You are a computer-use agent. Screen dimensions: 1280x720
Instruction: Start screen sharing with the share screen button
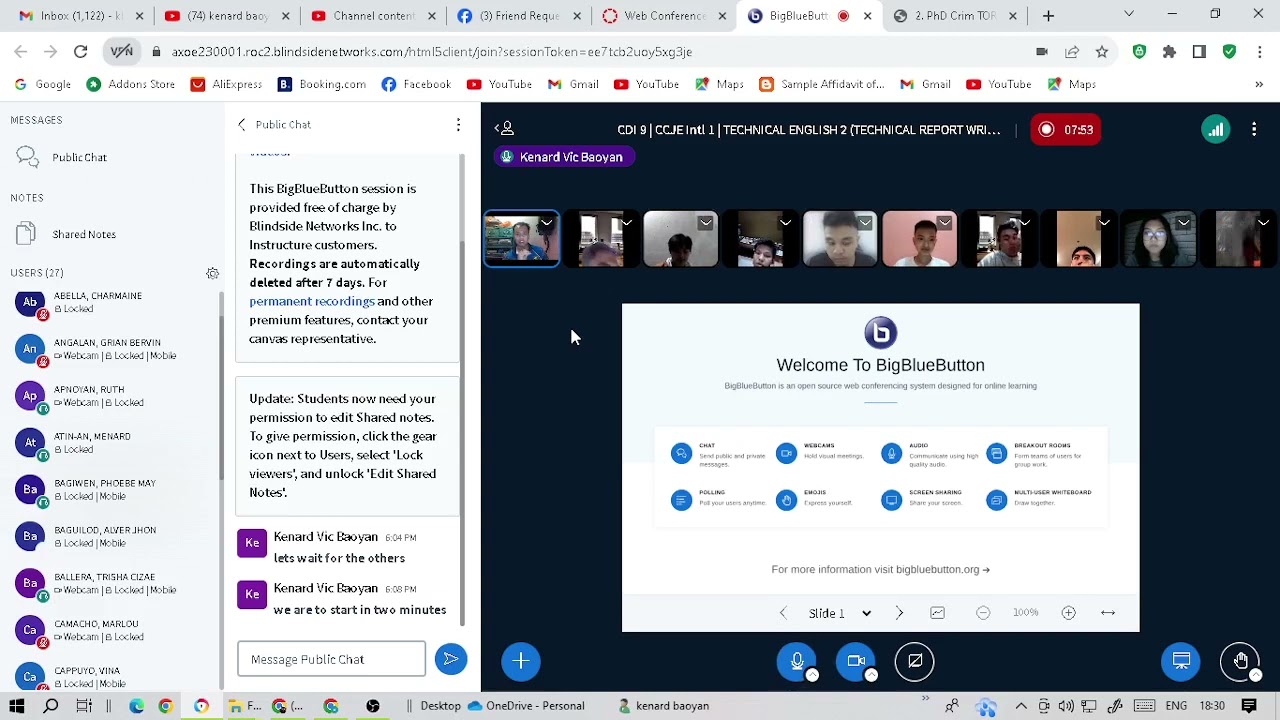915,661
